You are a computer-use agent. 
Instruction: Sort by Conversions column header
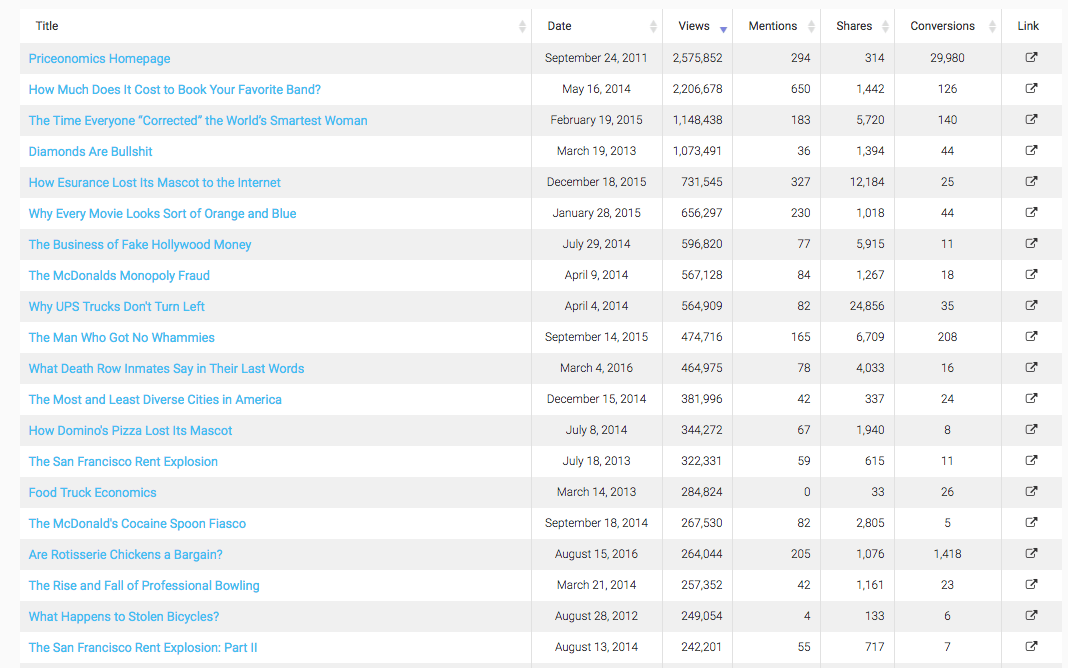[x=942, y=26]
